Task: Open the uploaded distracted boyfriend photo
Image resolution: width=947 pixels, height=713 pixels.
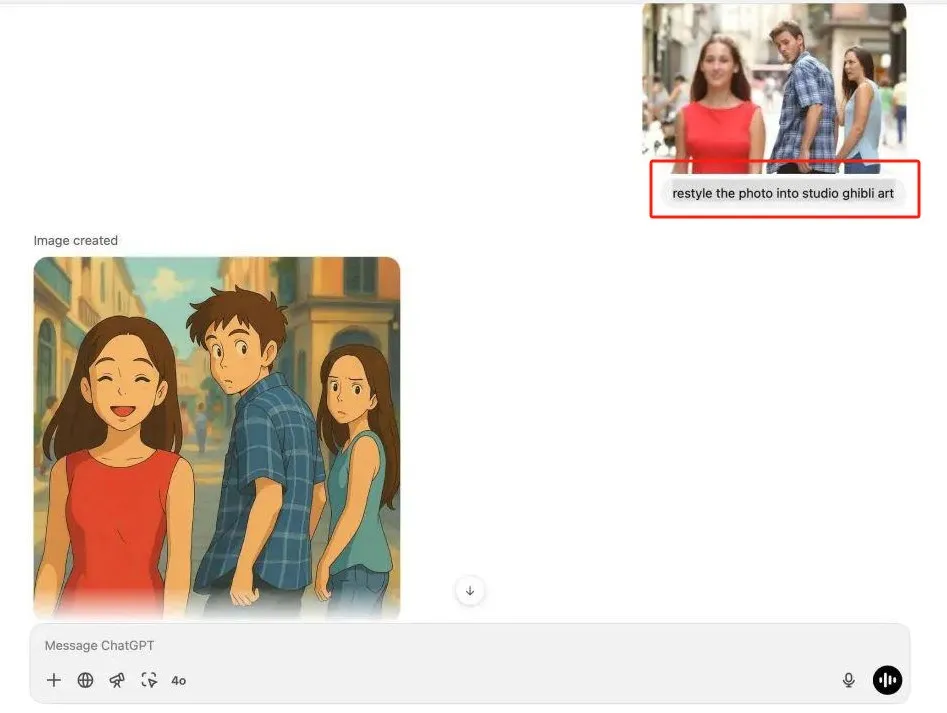Action: tap(774, 88)
